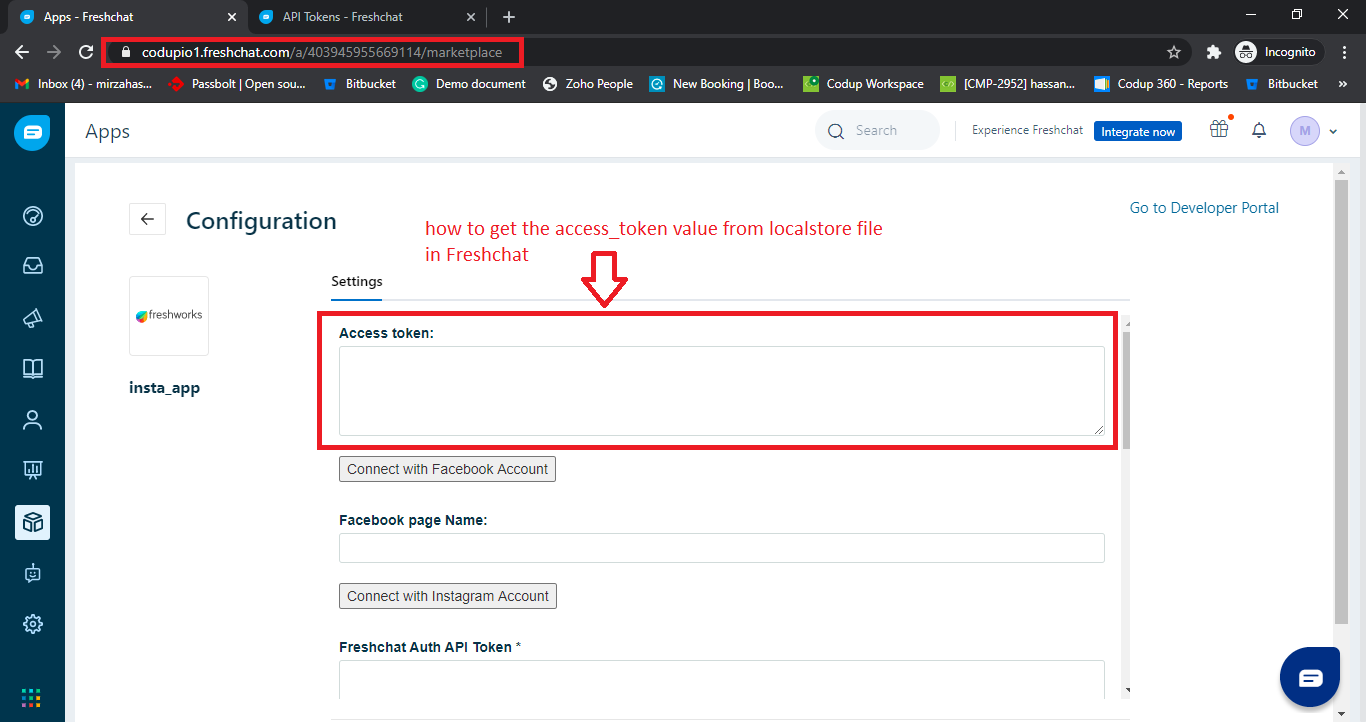Open the Dashboard gauge icon in sidebar
The image size is (1366, 722).
[33, 216]
